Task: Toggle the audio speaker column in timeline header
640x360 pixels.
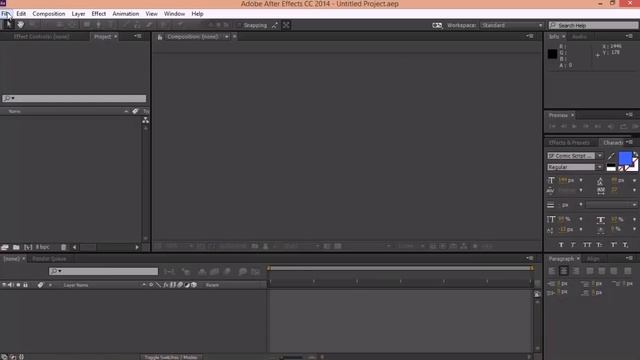Action: (x=11, y=285)
